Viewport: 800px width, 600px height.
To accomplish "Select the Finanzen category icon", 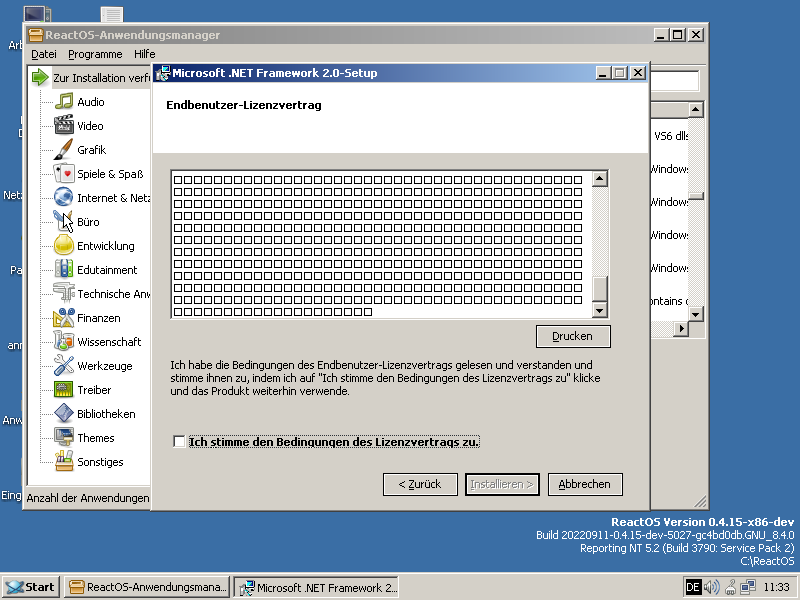I will point(64,317).
